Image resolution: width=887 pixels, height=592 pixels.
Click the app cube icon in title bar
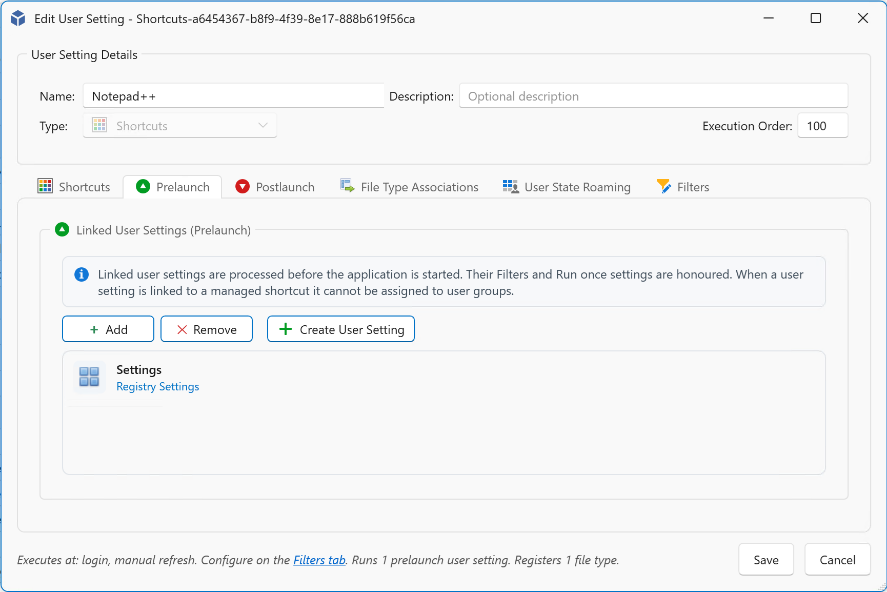(18, 18)
